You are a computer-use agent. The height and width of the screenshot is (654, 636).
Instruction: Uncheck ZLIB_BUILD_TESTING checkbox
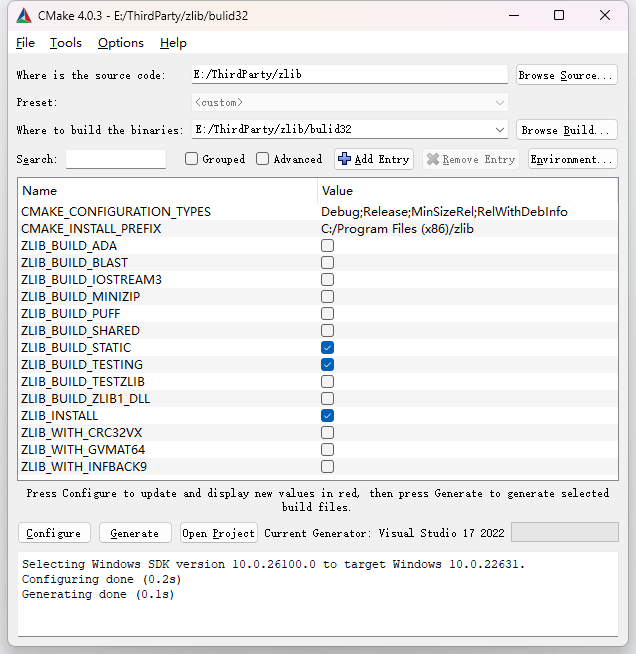click(327, 365)
